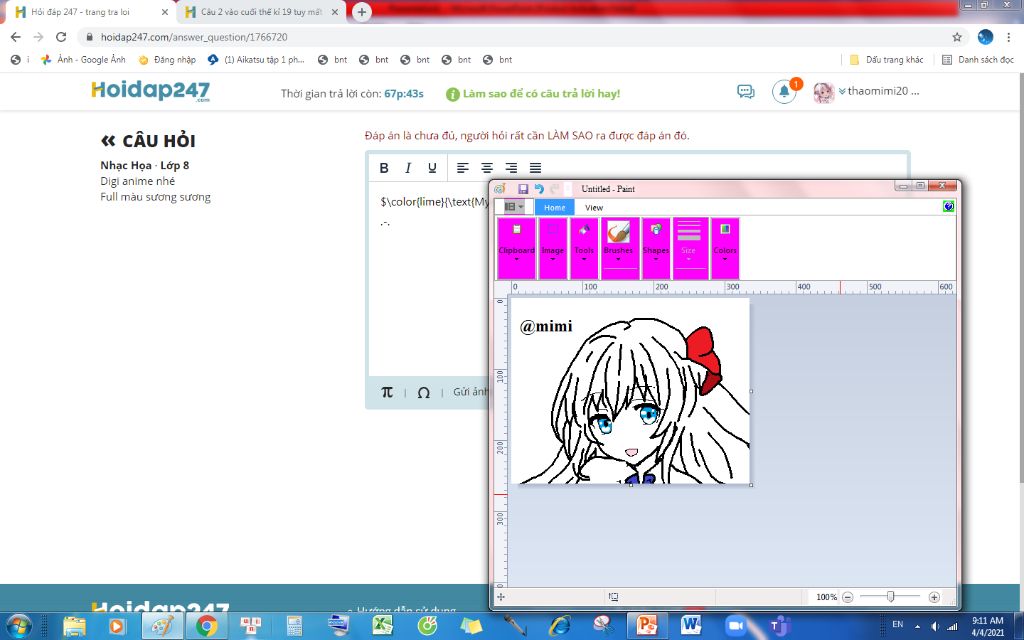Click the zoom out minus button in Paint
1024x640 pixels.
847,597
